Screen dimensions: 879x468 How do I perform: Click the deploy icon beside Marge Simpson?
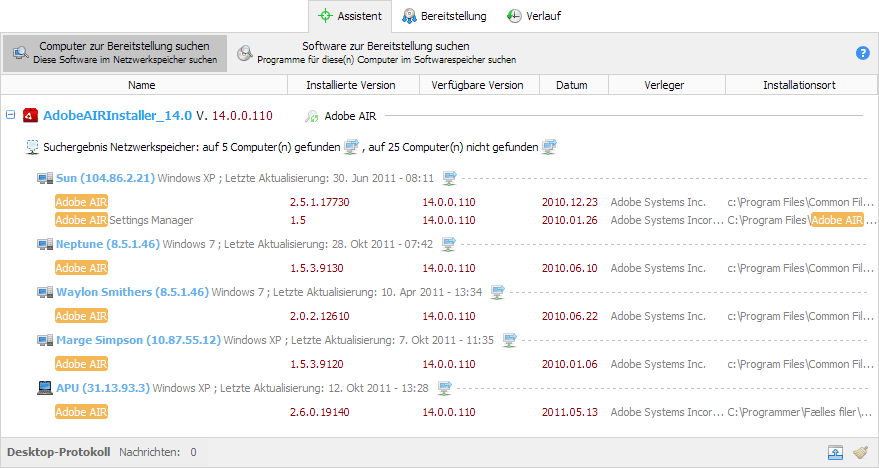click(509, 340)
